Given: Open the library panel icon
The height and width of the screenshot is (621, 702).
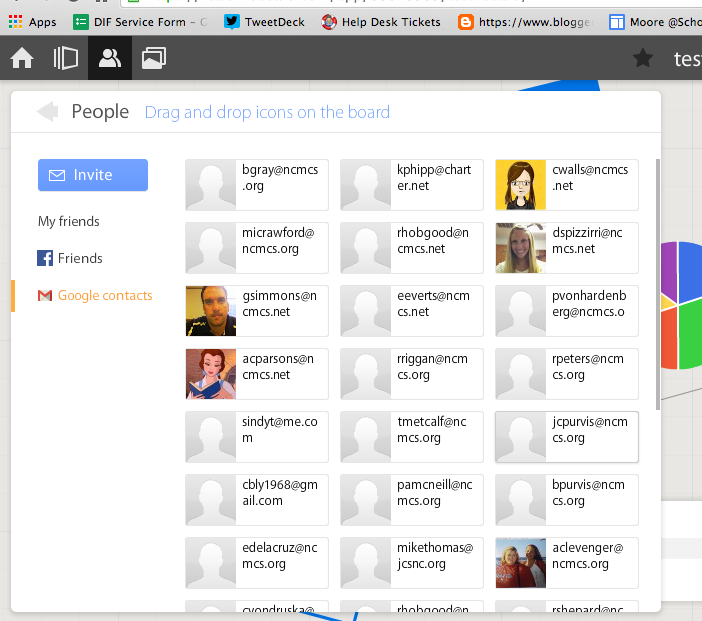Looking at the screenshot, I should tap(65, 58).
